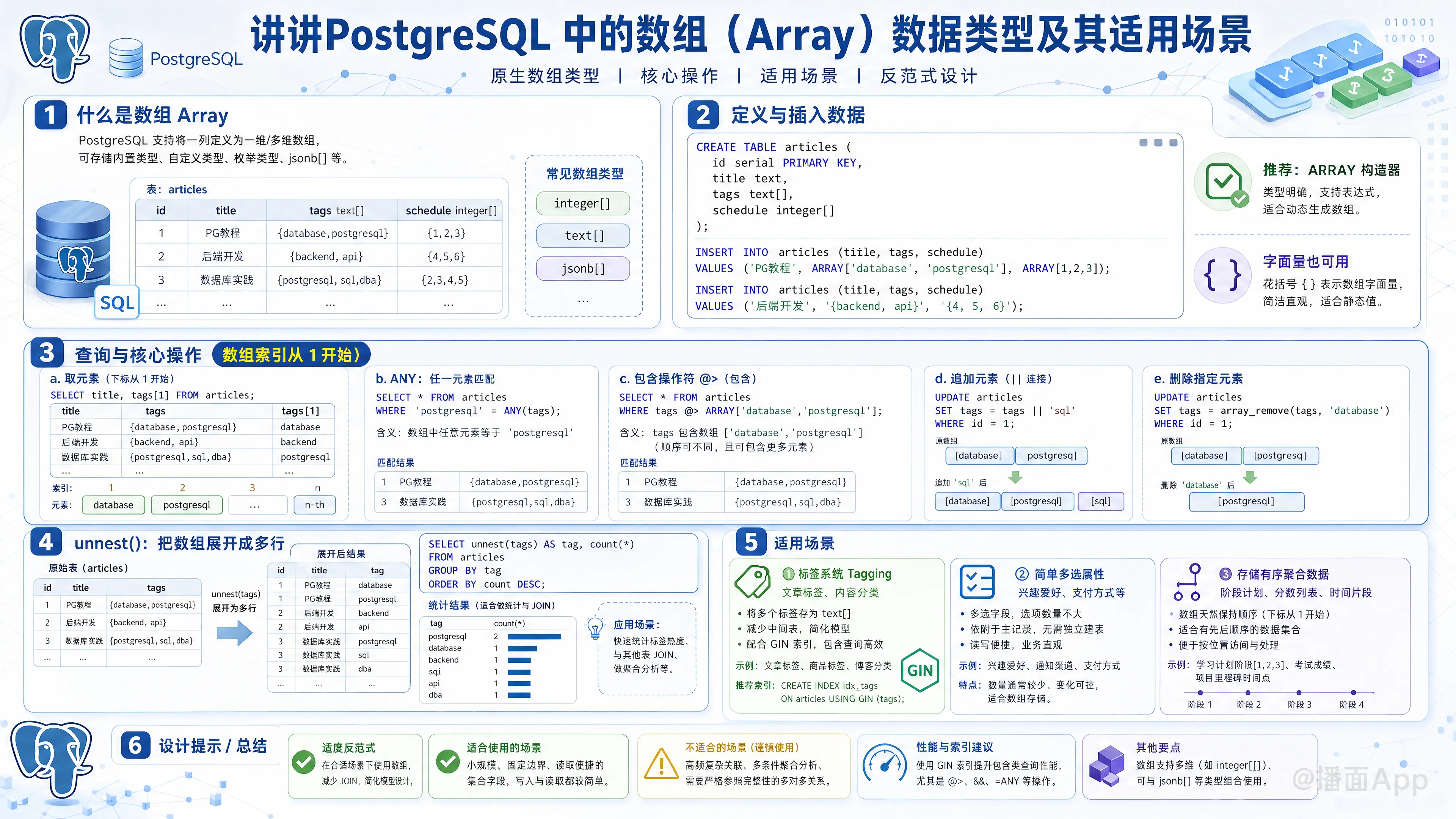Screen dimensions: 1456x819
Task: Click the 阶段 3 timeline marker
Action: click(1299, 692)
